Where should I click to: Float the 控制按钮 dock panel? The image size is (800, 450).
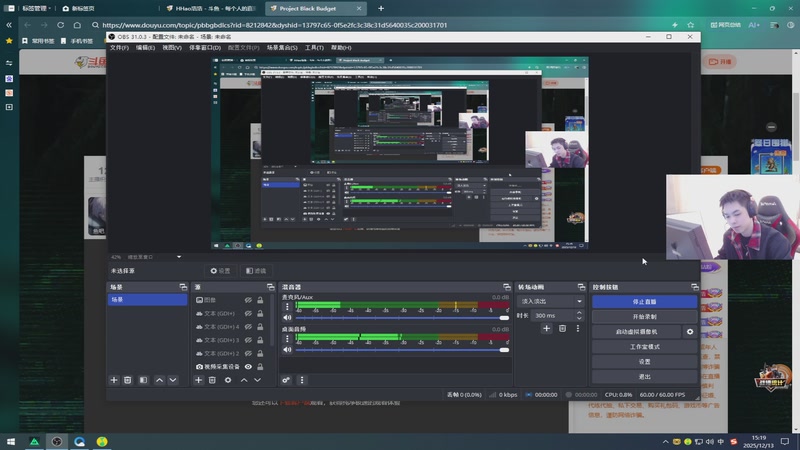694,287
